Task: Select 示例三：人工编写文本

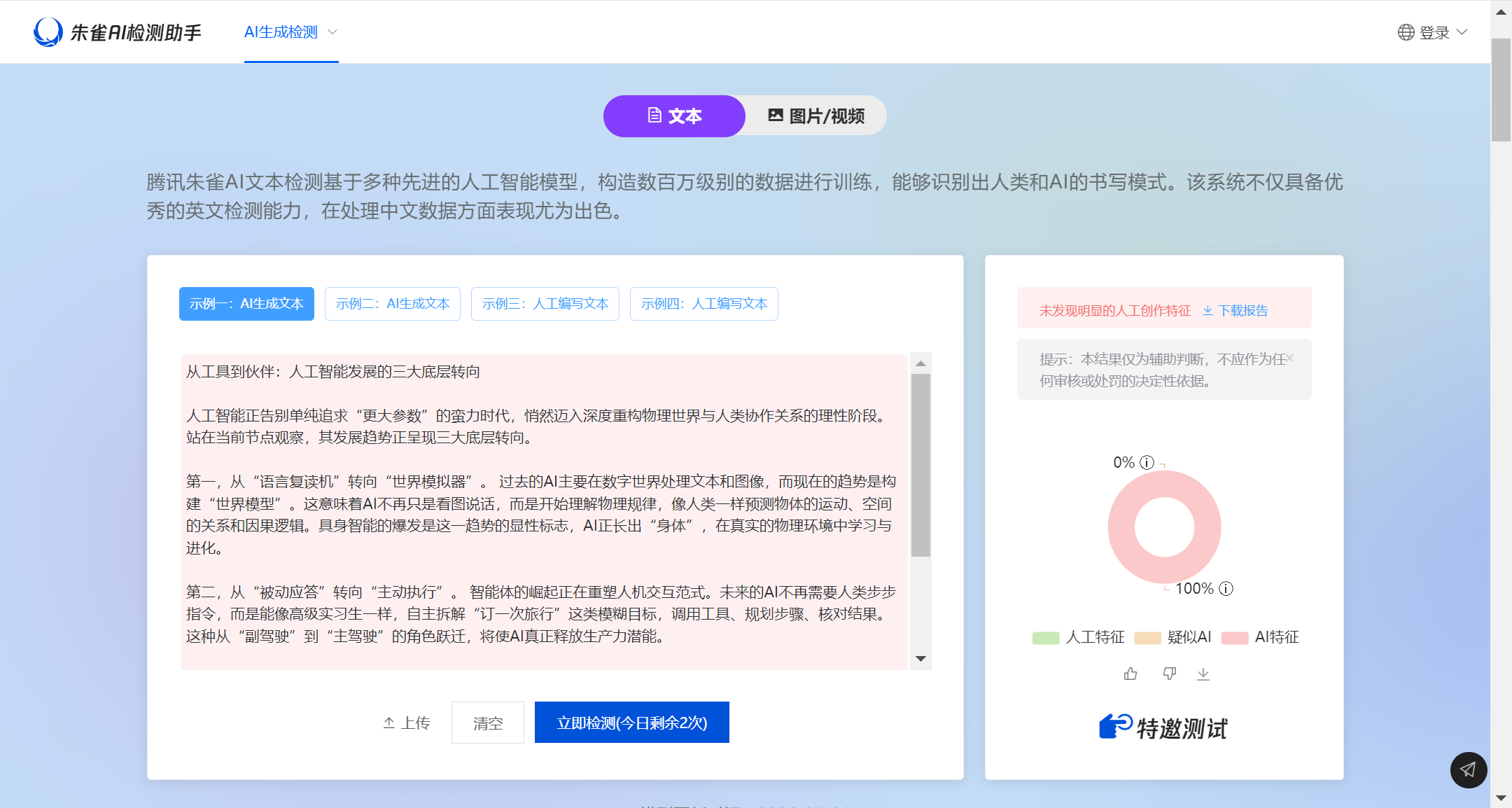Action: 545,304
